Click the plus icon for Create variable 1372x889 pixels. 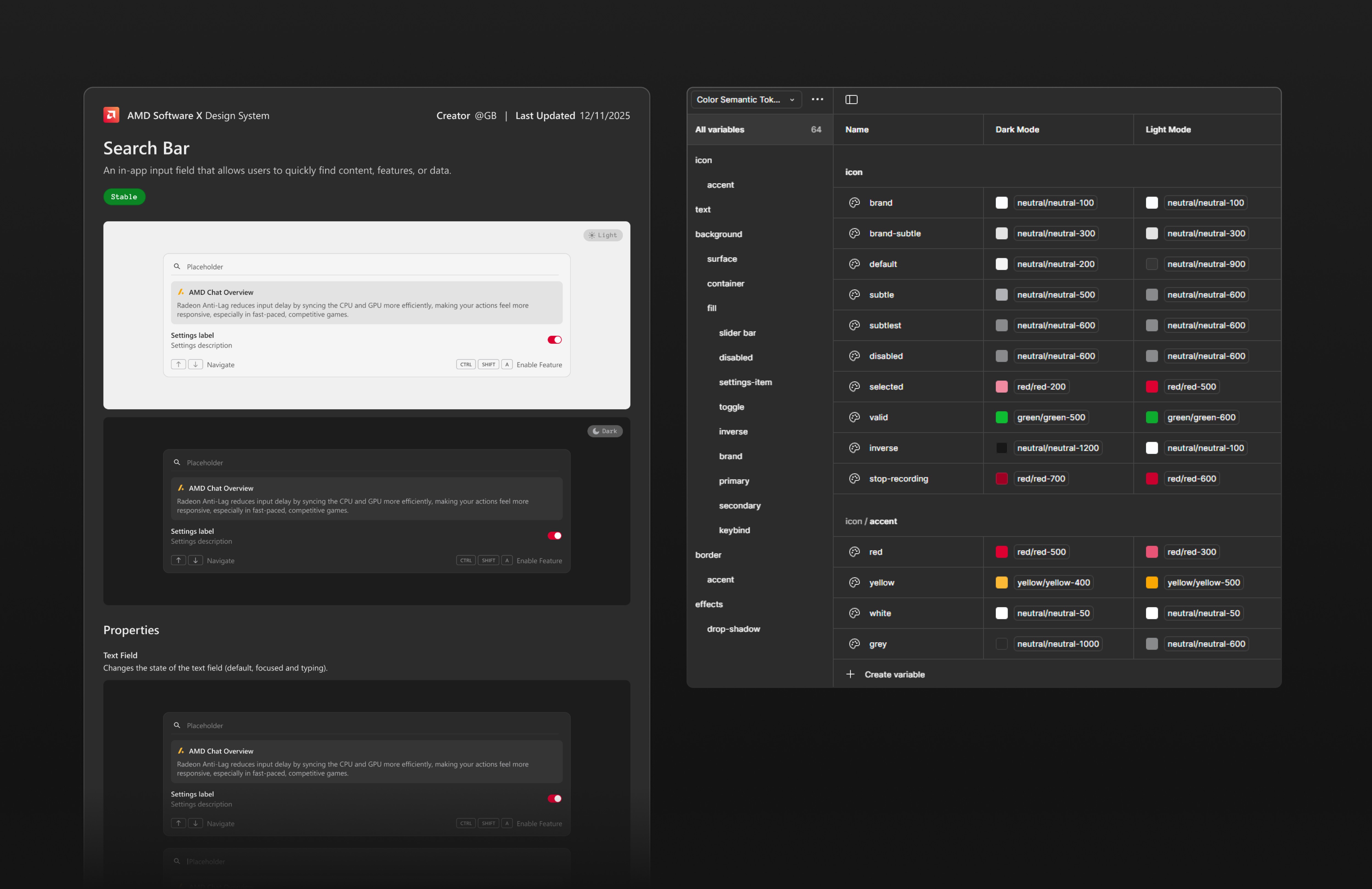point(850,674)
